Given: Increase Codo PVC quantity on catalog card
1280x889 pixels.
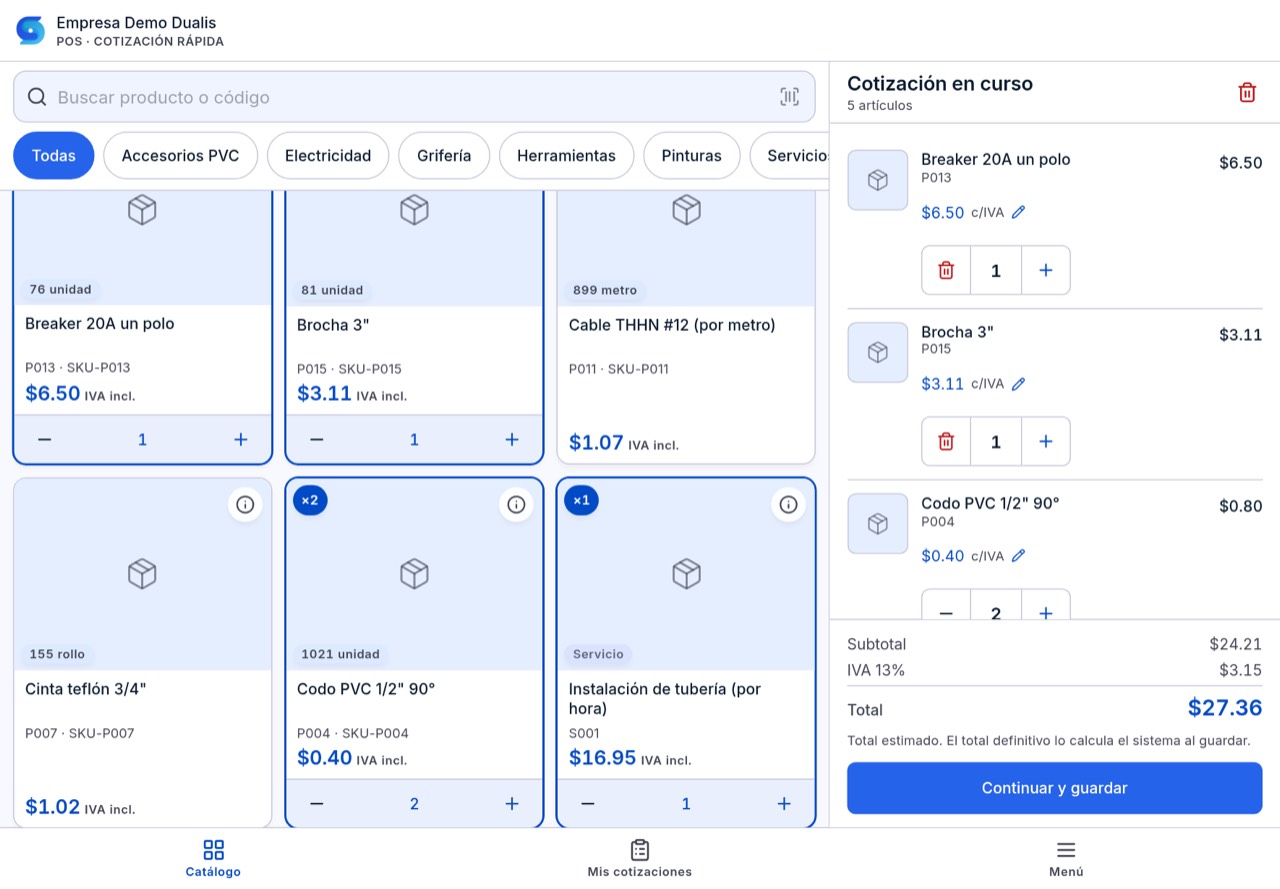Looking at the screenshot, I should (x=512, y=804).
